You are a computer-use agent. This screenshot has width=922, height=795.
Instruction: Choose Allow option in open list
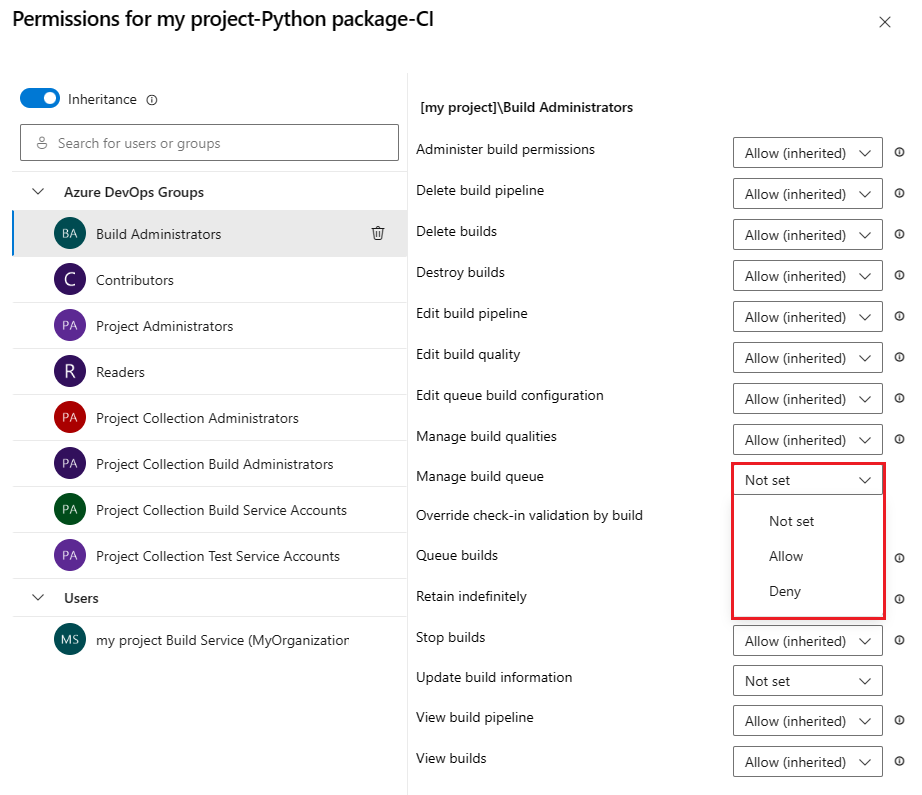[x=808, y=556]
